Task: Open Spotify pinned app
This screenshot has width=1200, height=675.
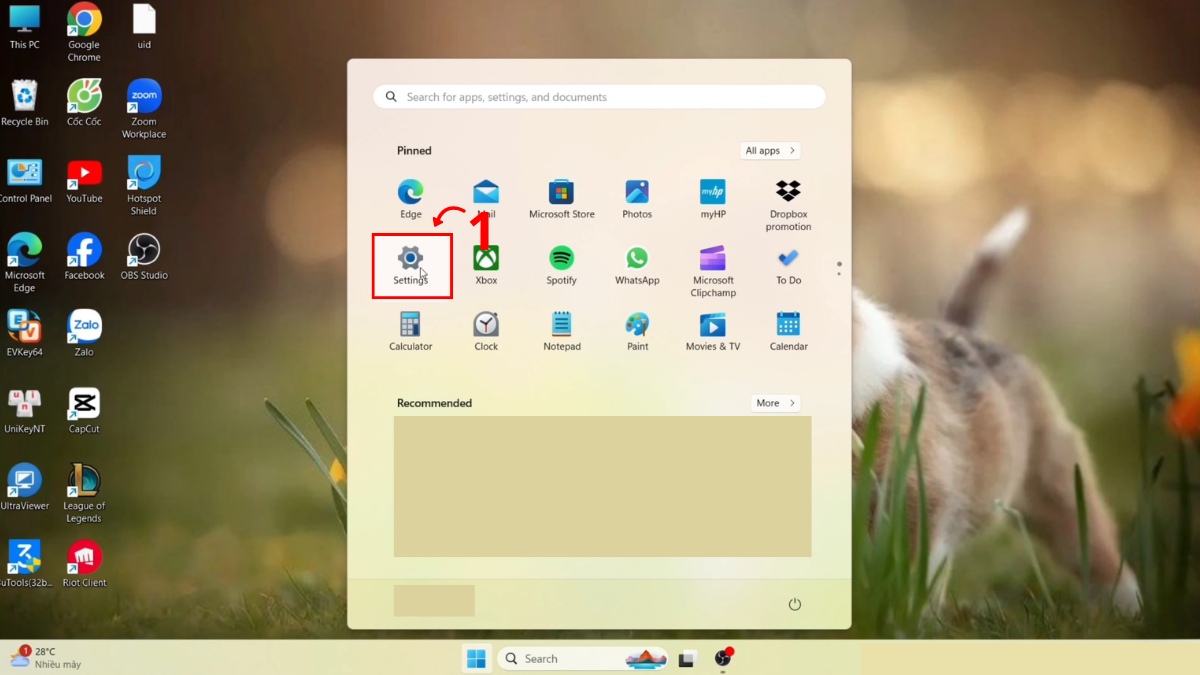Action: point(562,266)
